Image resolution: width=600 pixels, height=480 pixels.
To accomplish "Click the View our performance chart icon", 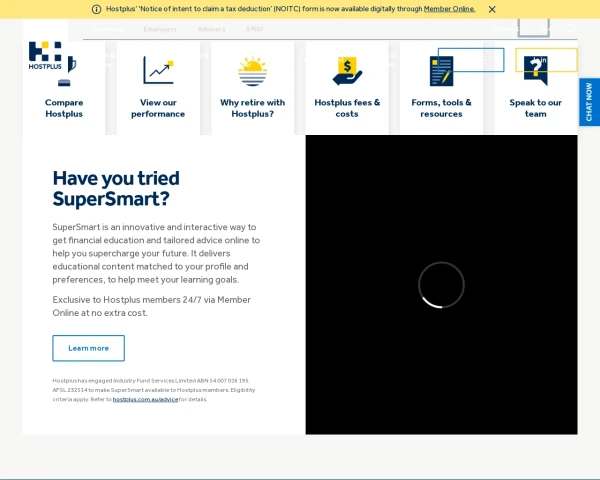I will click(158, 70).
